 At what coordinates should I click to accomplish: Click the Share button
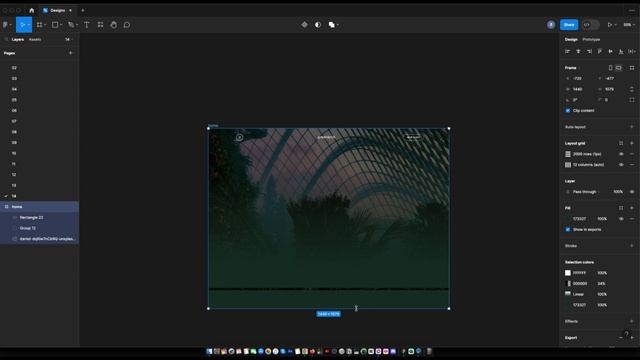click(569, 25)
